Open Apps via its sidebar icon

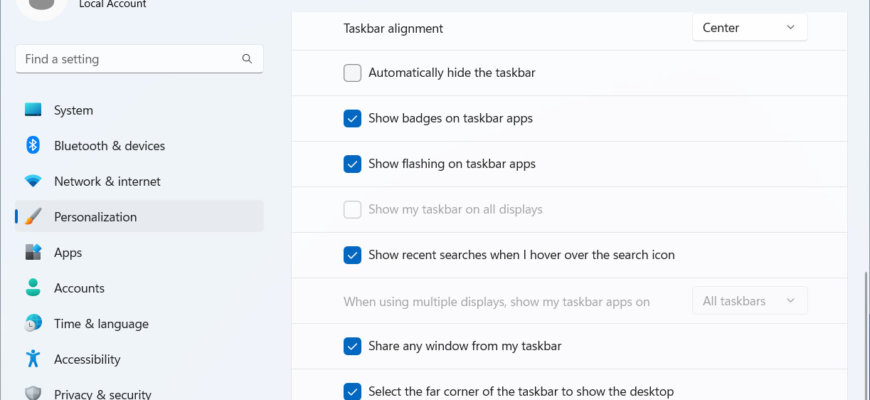click(x=33, y=252)
